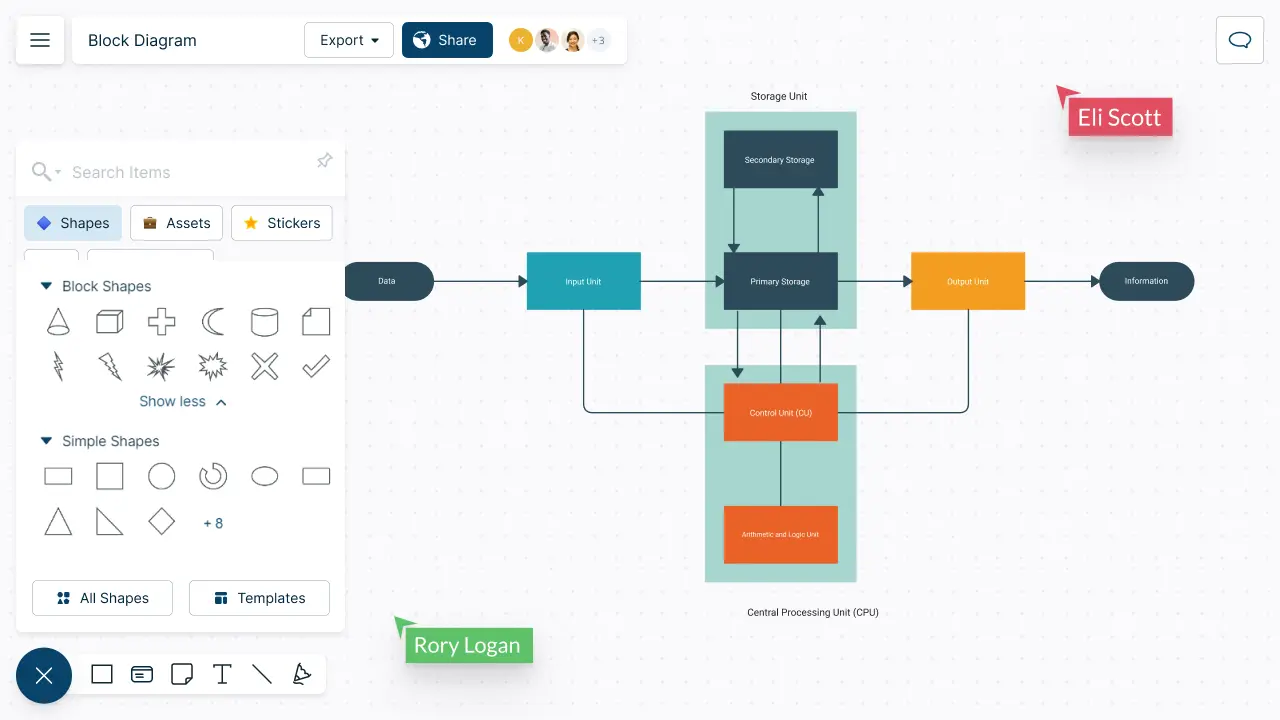Click the Share button
Screen dimensions: 1280x720
[x=446, y=40]
